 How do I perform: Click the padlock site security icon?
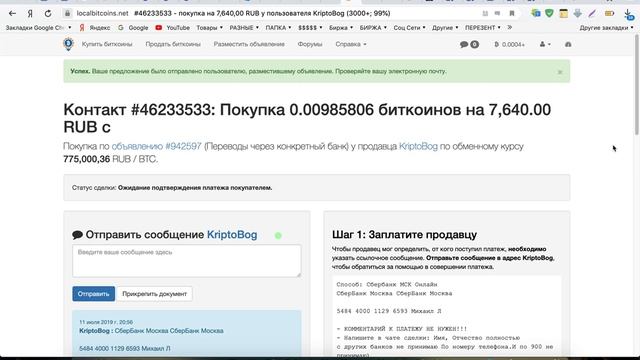click(67, 13)
